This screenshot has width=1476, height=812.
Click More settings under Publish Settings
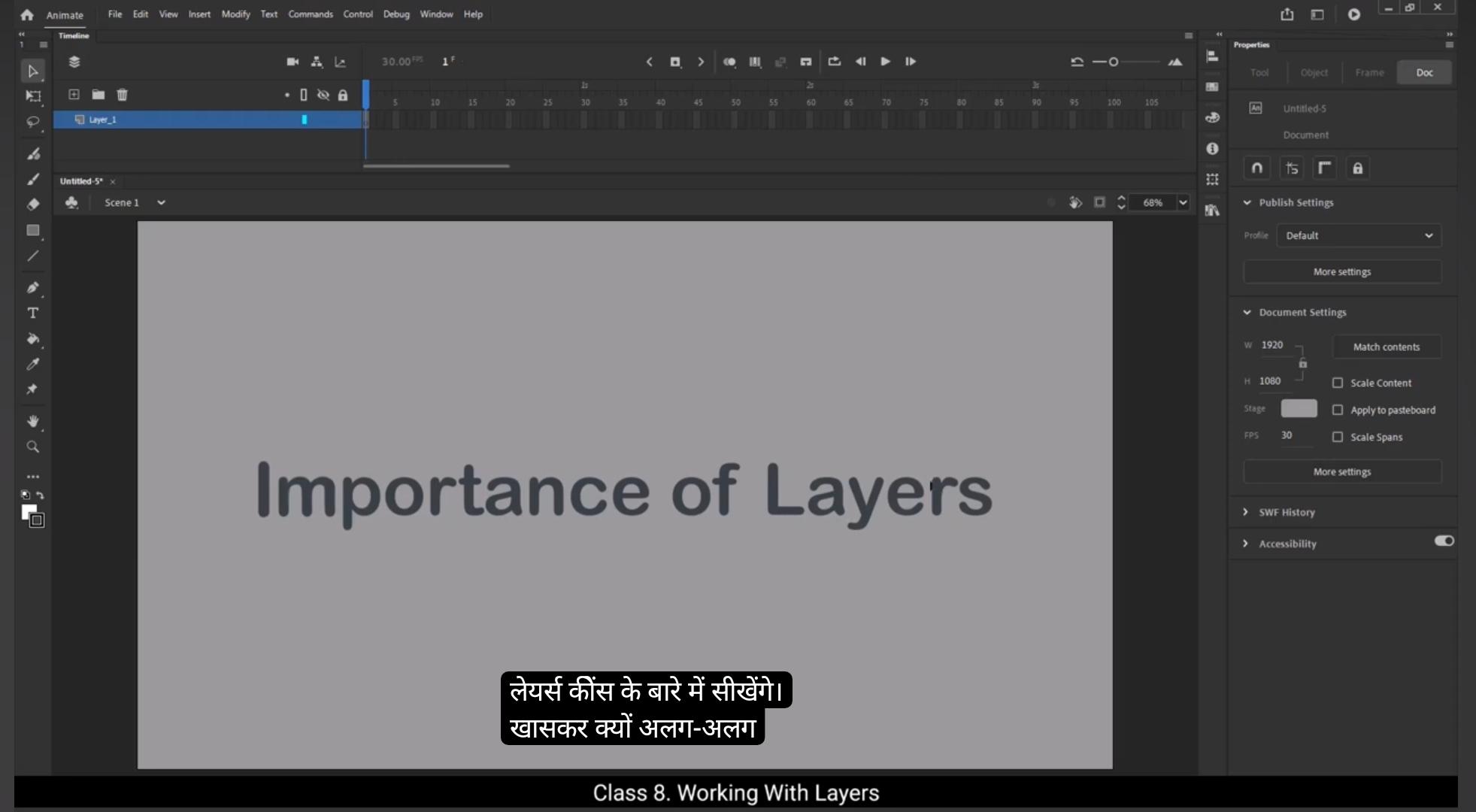pos(1342,272)
